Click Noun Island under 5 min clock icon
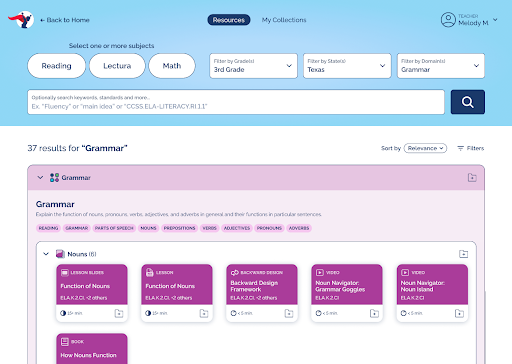 pyautogui.click(x=403, y=313)
